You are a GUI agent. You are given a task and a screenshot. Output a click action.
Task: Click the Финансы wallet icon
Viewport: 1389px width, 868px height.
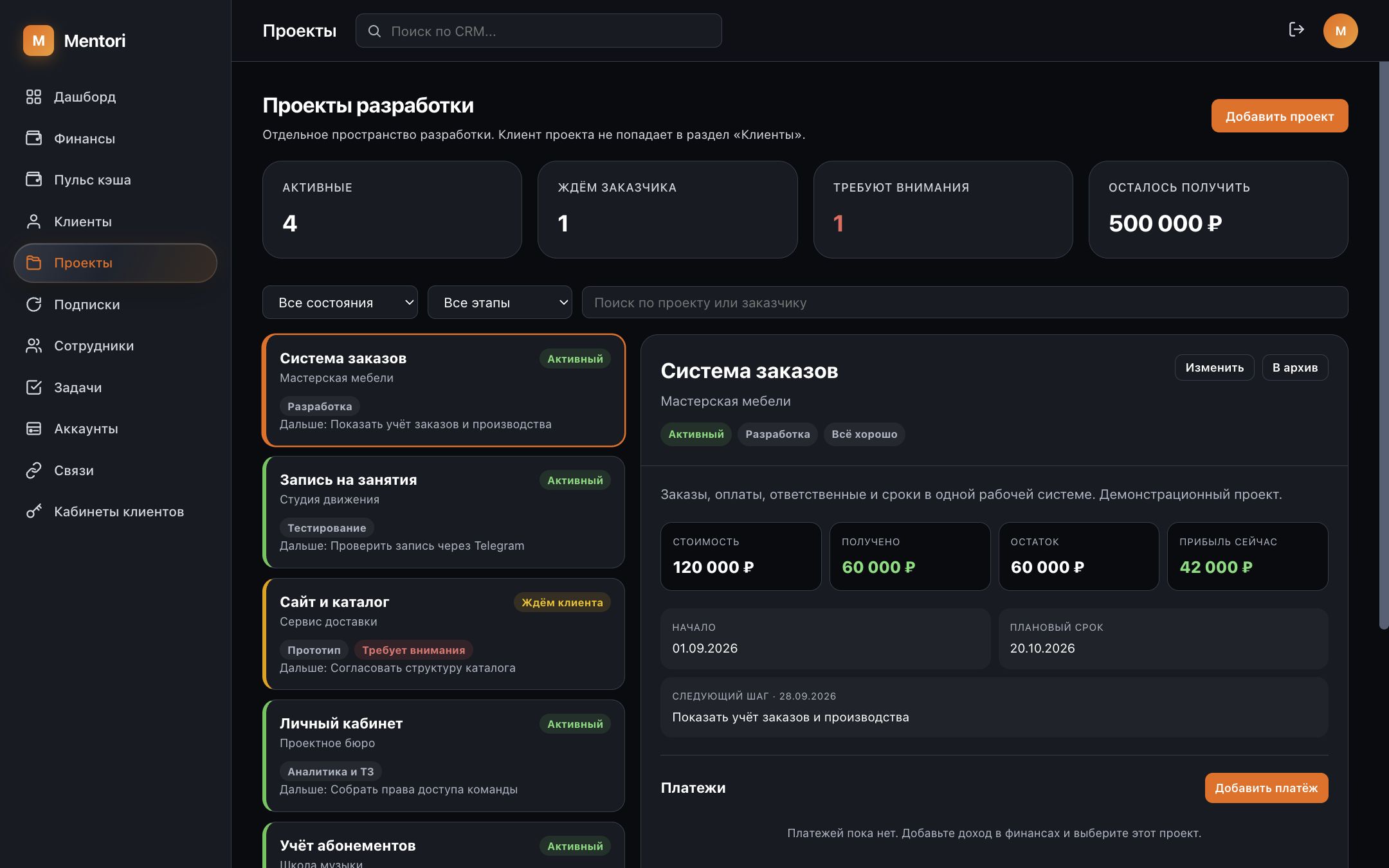33,138
